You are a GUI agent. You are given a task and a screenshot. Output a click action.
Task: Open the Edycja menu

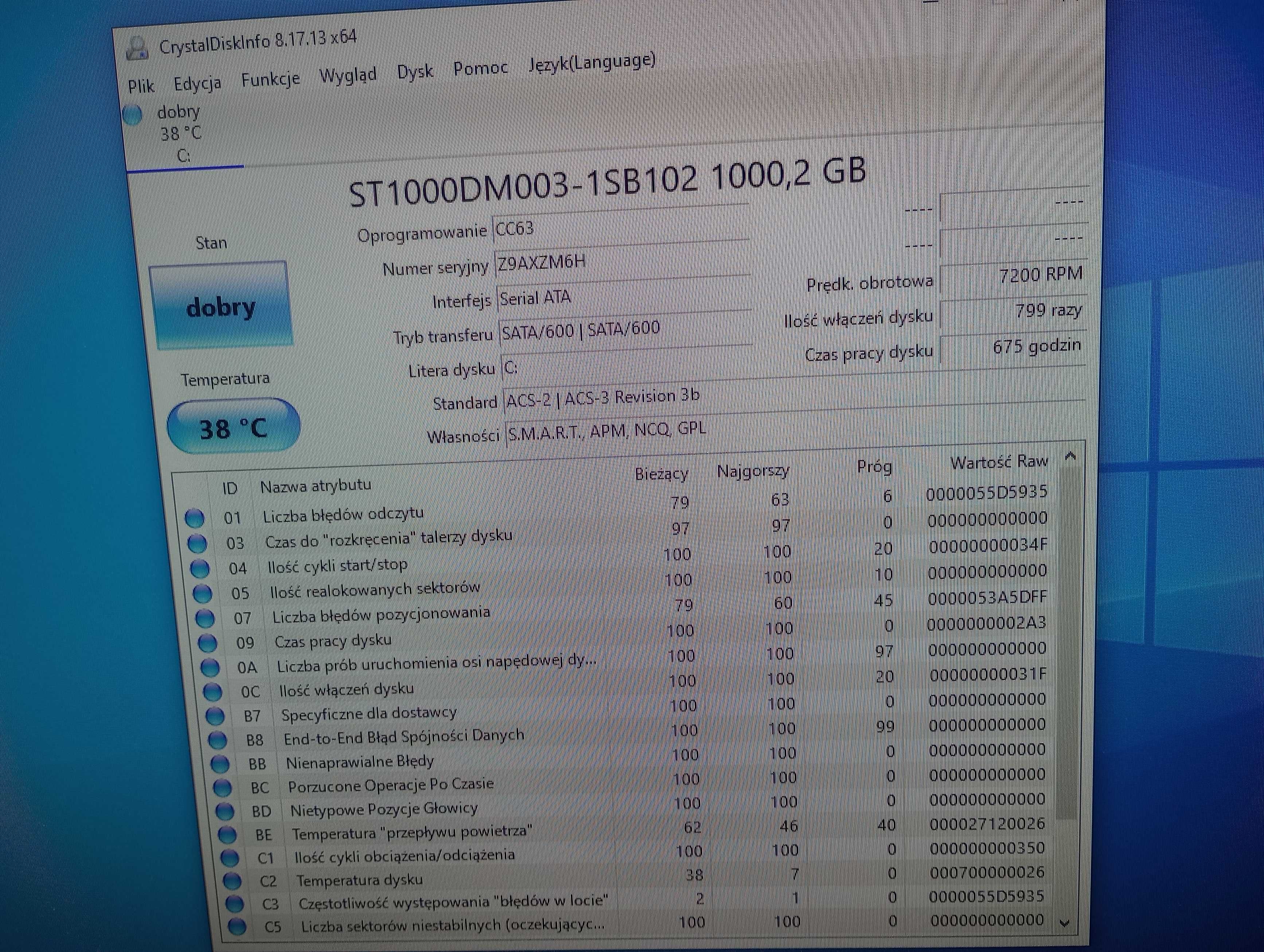(x=197, y=83)
